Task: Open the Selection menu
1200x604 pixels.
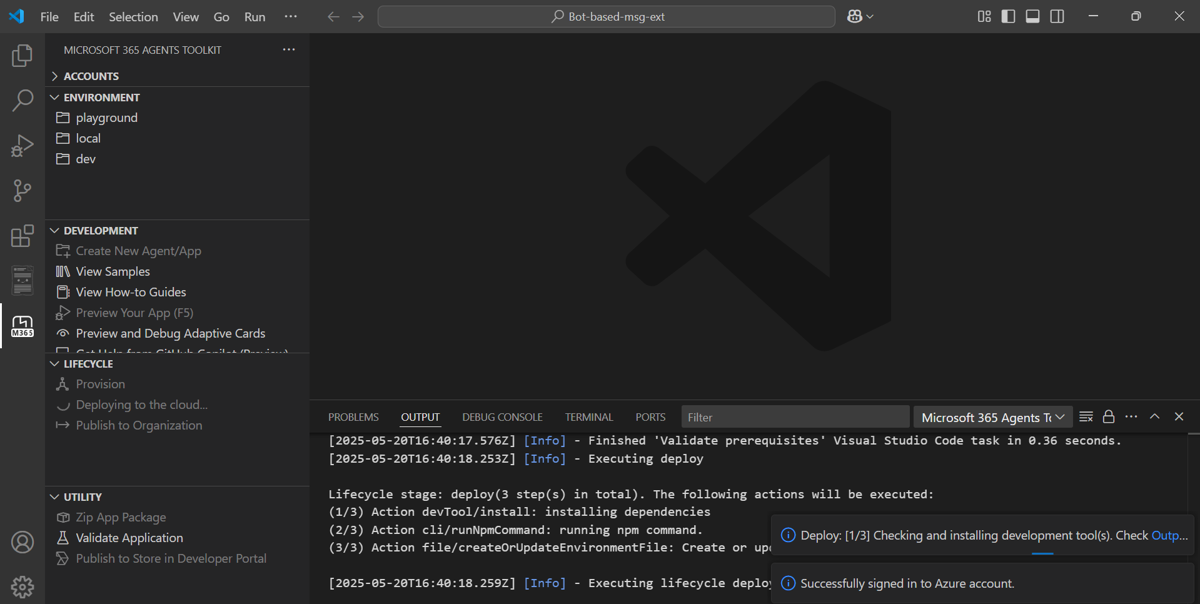Action: 133,17
